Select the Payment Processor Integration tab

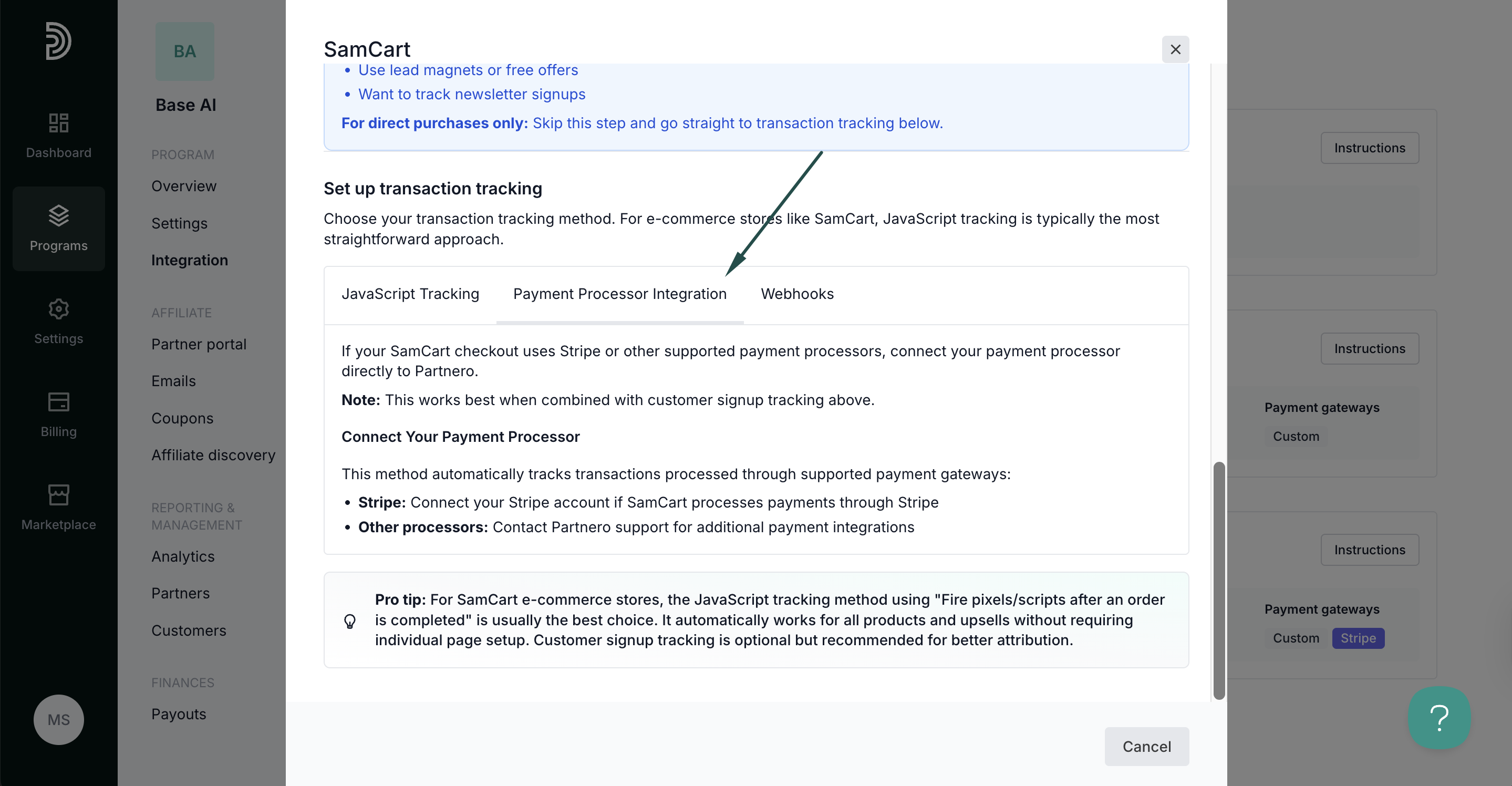tap(620, 294)
